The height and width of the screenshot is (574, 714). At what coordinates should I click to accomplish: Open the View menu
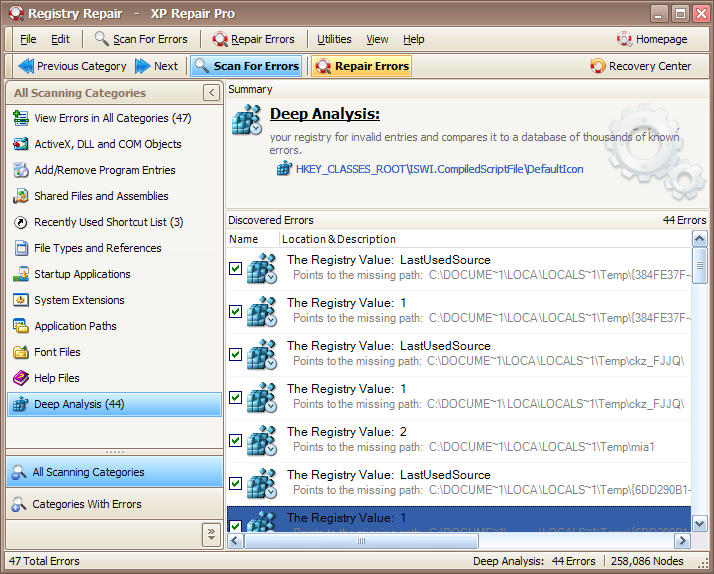377,39
